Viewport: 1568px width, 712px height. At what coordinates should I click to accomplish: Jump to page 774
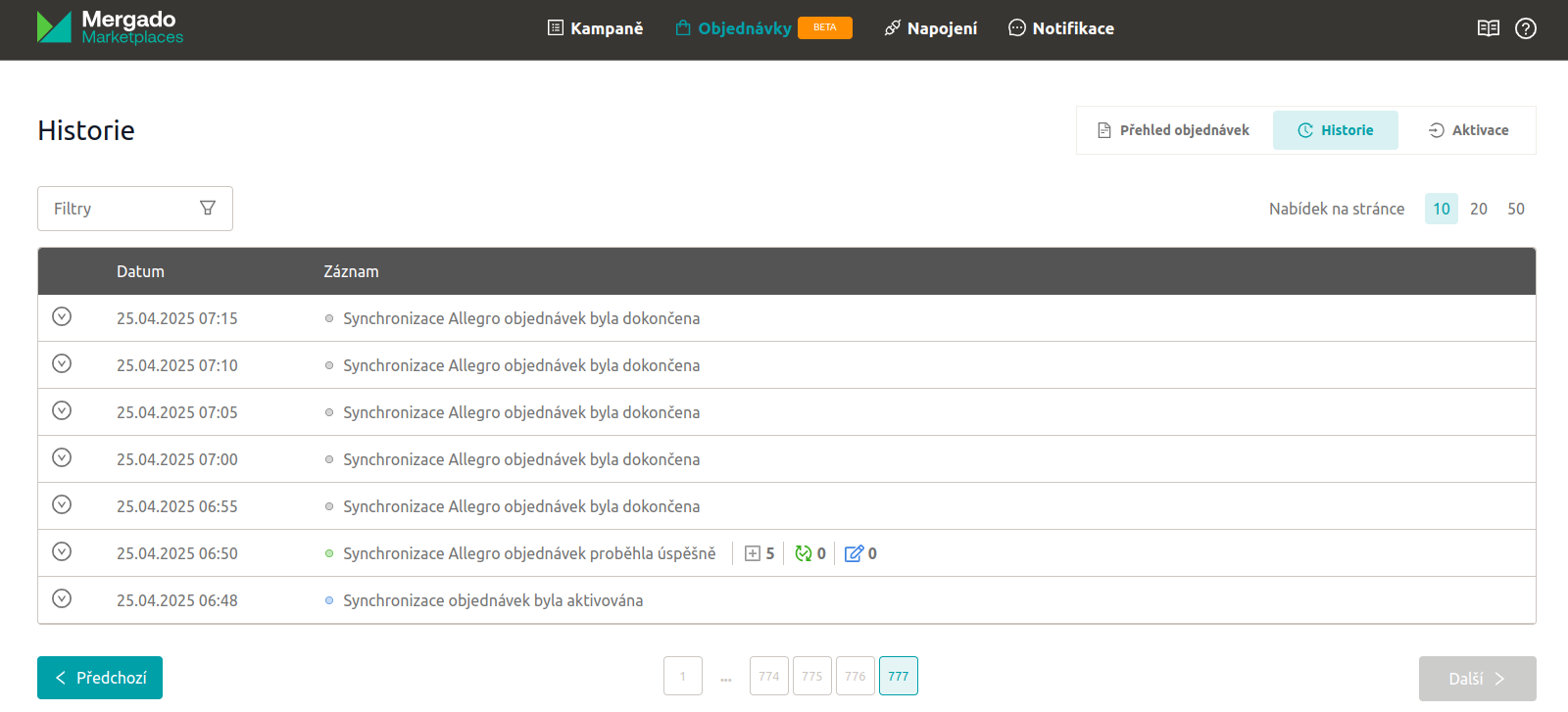click(768, 676)
